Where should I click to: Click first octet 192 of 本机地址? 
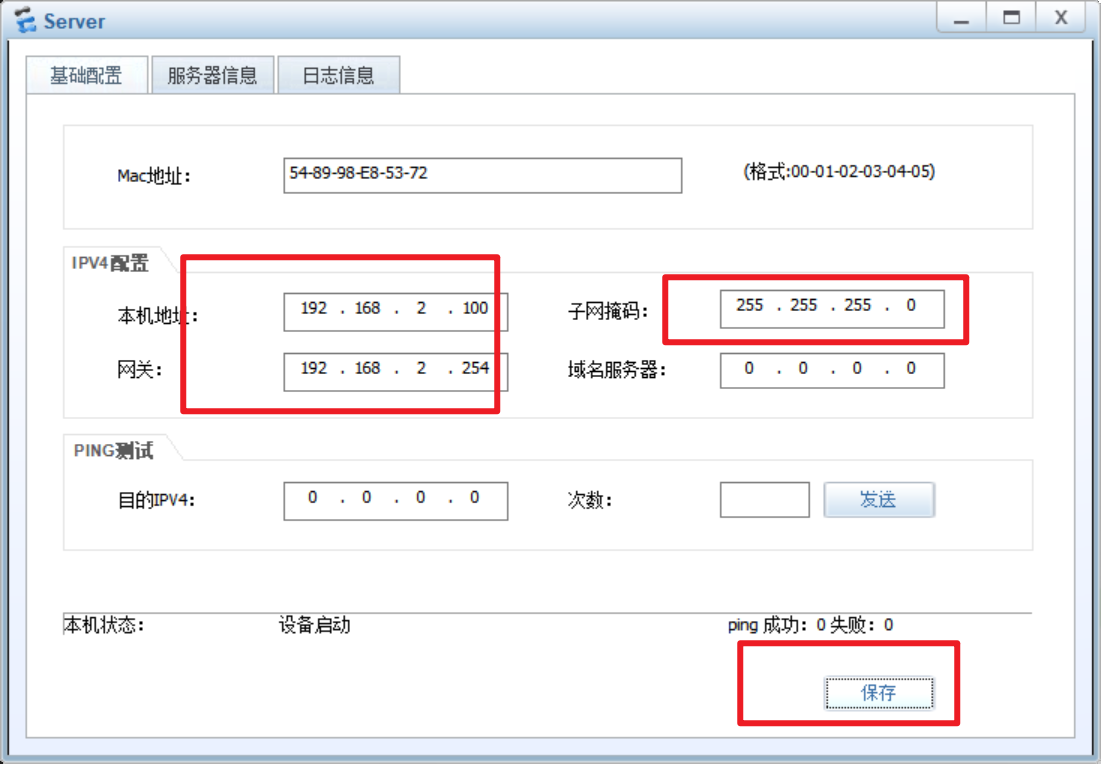coord(314,309)
